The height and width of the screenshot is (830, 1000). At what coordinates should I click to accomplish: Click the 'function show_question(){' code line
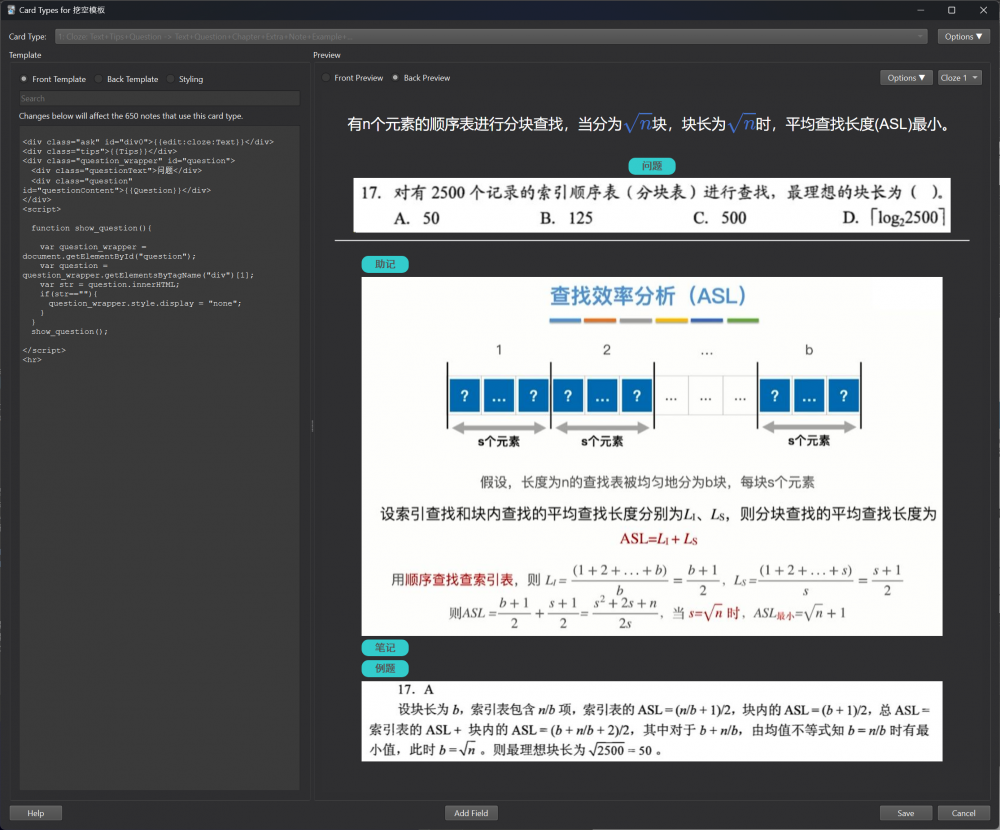click(x=91, y=228)
